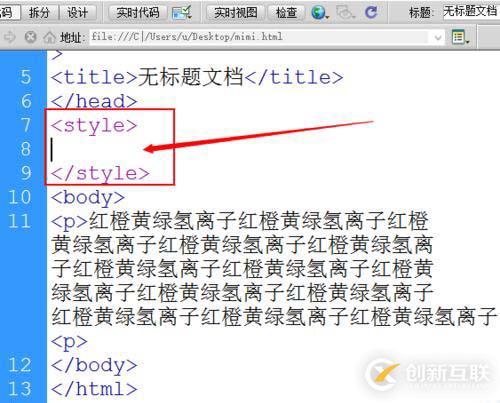The height and width of the screenshot is (403, 500).
Task: Click the home page icon
Action: tap(50, 37)
